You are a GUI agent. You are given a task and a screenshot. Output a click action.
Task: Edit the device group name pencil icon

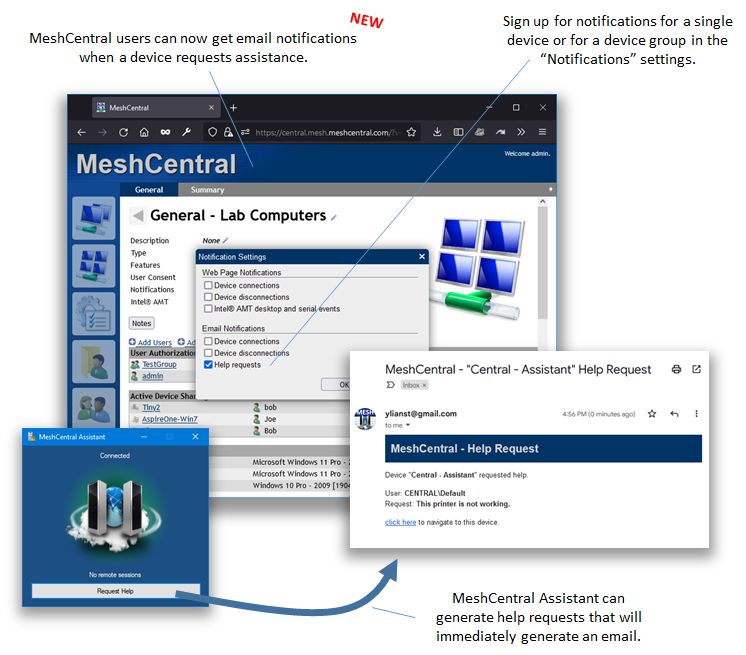point(334,217)
